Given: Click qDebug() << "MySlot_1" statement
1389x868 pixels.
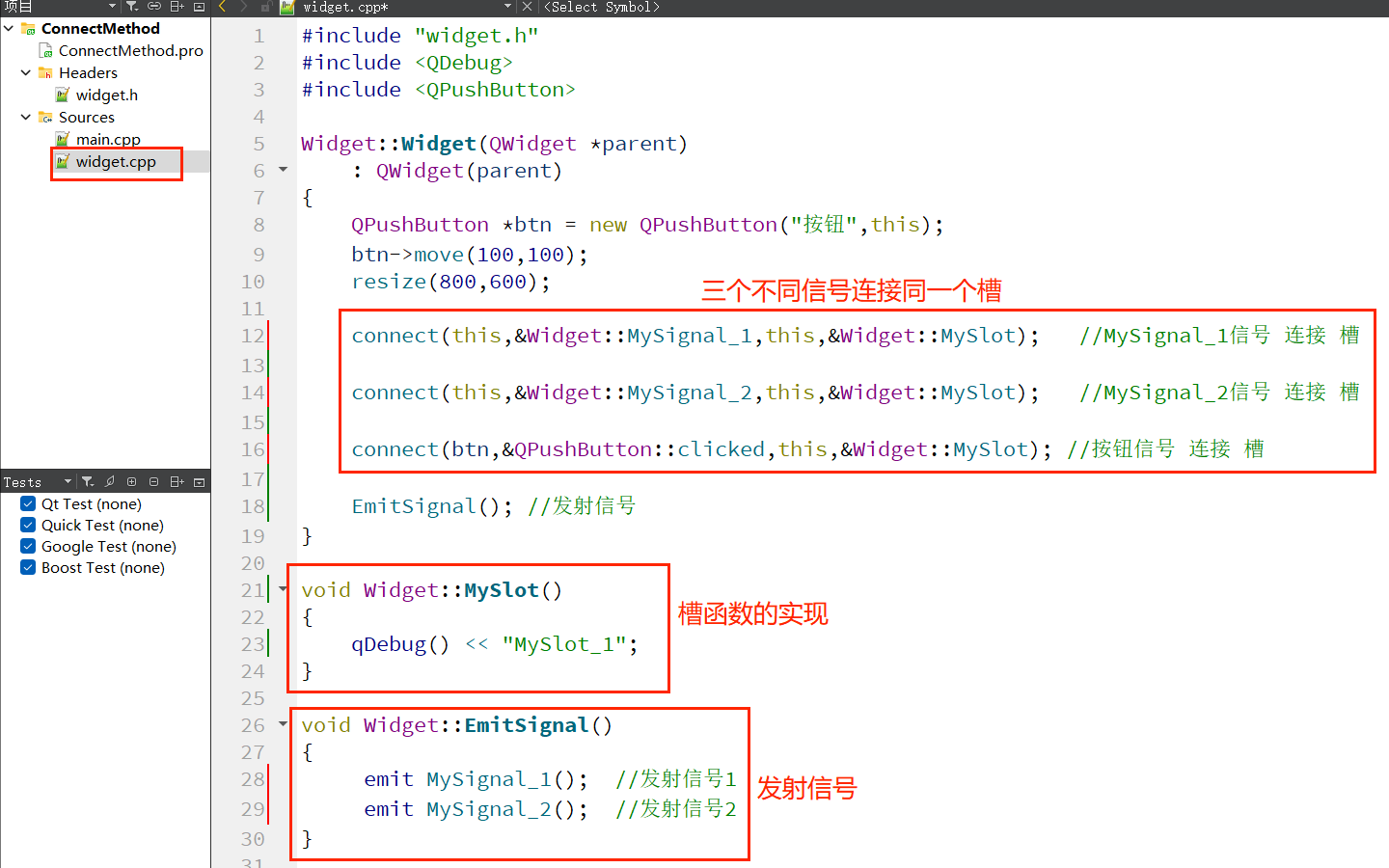Looking at the screenshot, I should (x=495, y=644).
